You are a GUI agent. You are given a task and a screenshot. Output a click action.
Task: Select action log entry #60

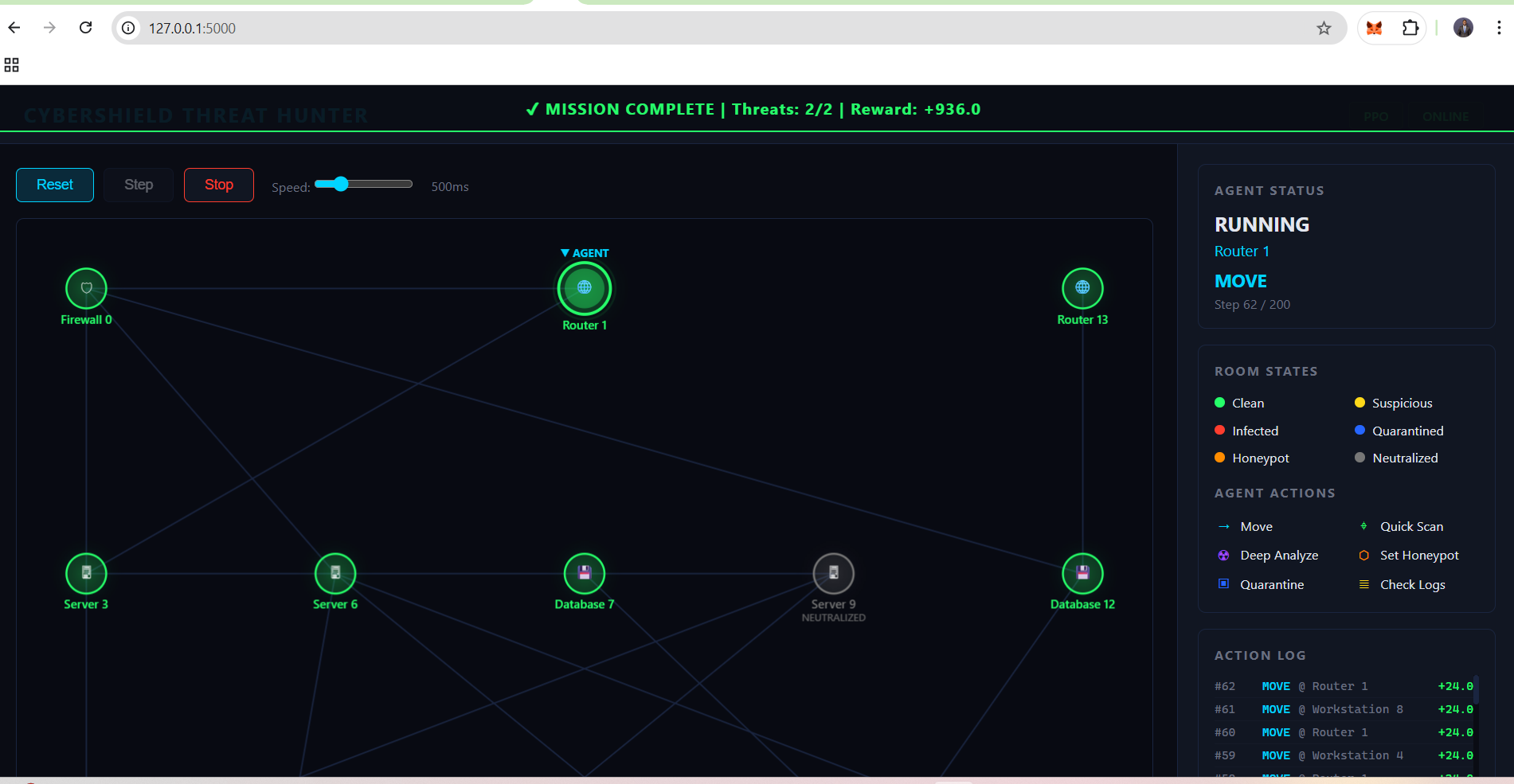click(x=1344, y=732)
